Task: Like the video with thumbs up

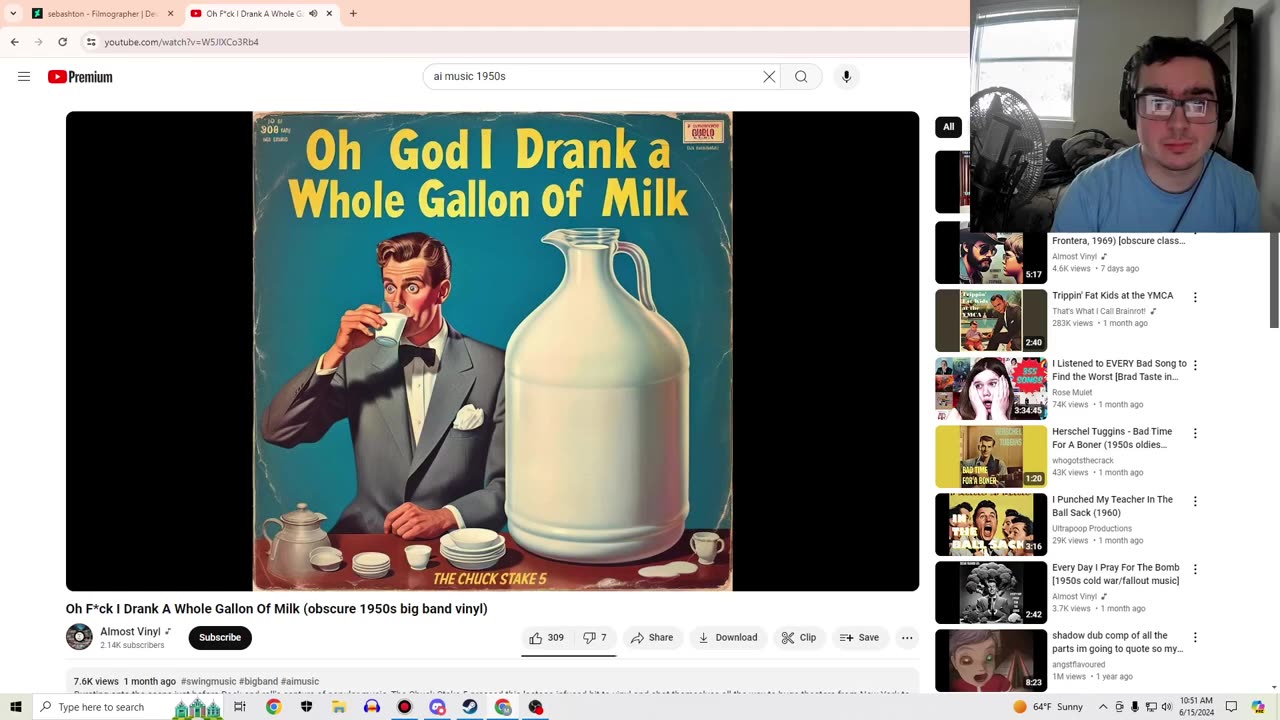Action: click(546, 638)
